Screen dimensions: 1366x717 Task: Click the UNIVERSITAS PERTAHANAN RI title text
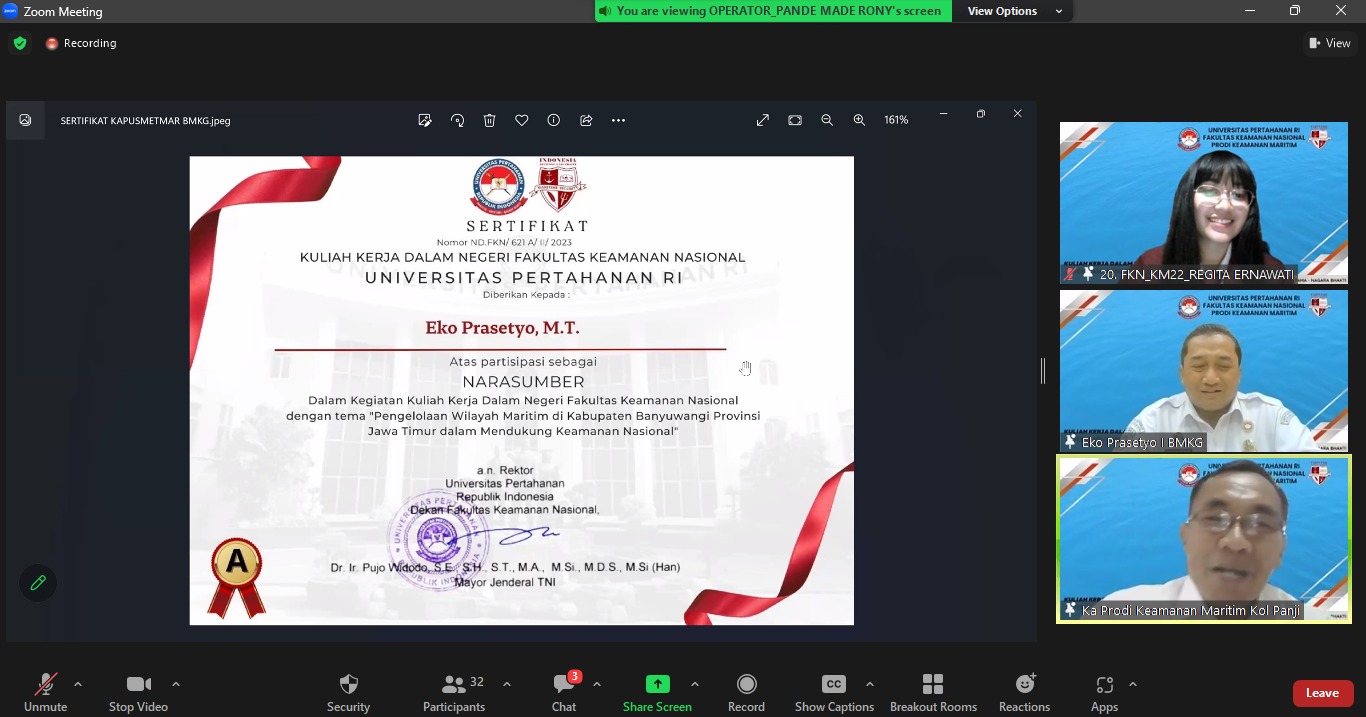524,278
